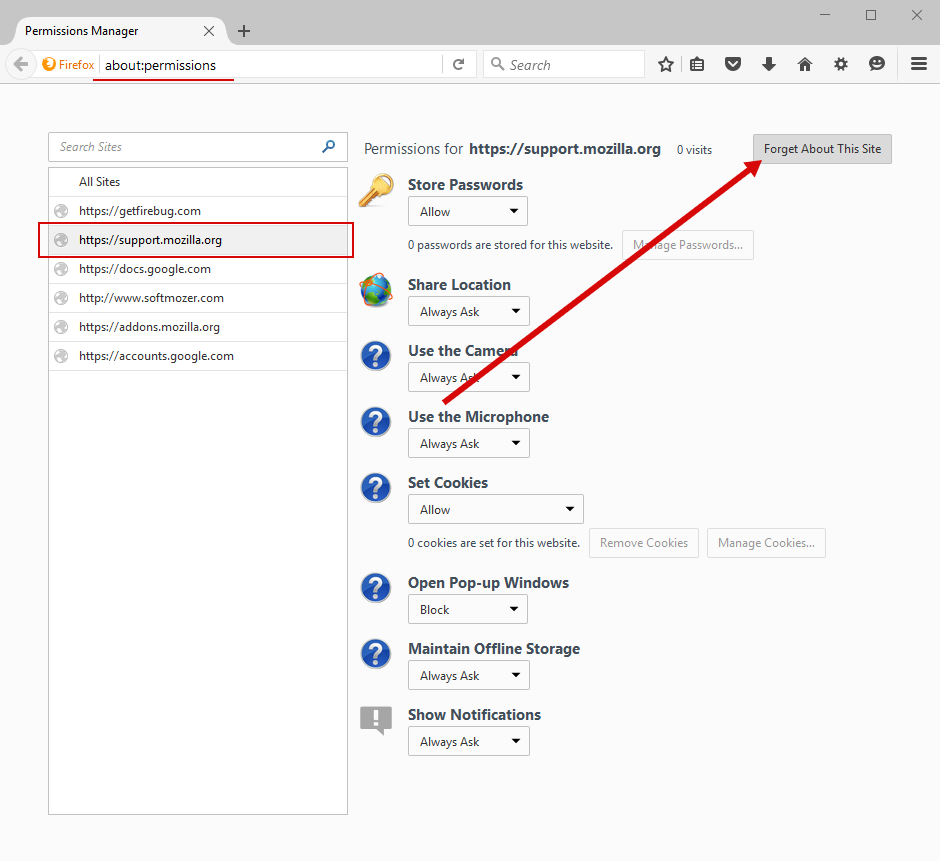This screenshot has height=861, width=940.
Task: Open the Downloads arrow icon
Action: point(769,64)
